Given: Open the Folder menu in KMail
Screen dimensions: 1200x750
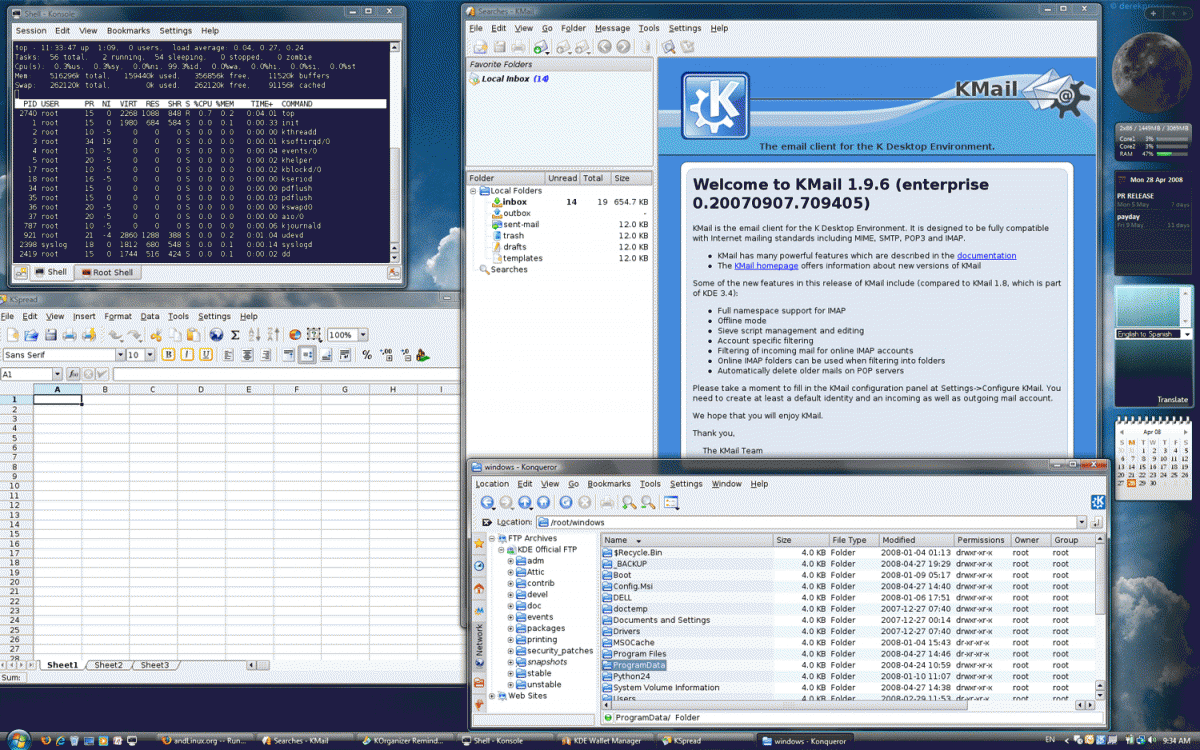Looking at the screenshot, I should click(573, 28).
